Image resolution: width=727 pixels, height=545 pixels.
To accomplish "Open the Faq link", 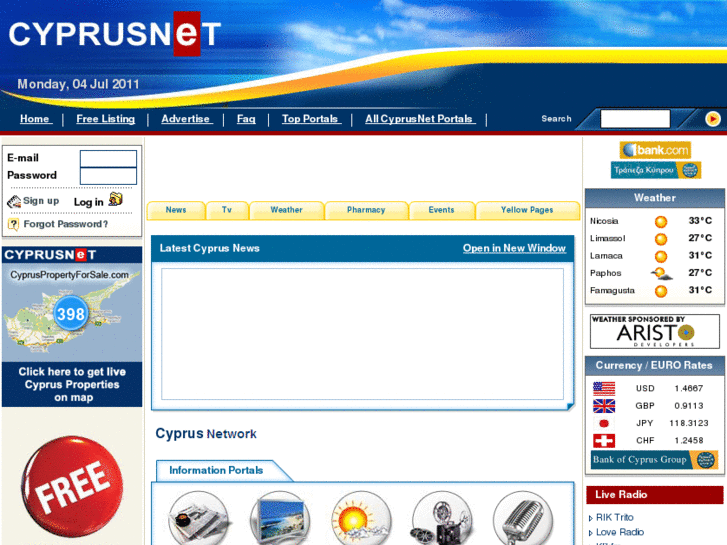I will [x=246, y=119].
